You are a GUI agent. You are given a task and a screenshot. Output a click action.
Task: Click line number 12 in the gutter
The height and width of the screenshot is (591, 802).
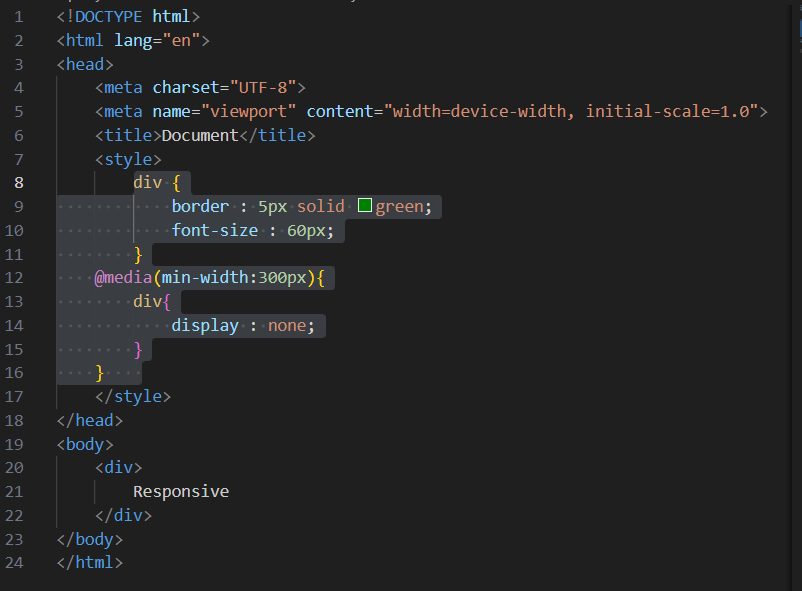(15, 277)
